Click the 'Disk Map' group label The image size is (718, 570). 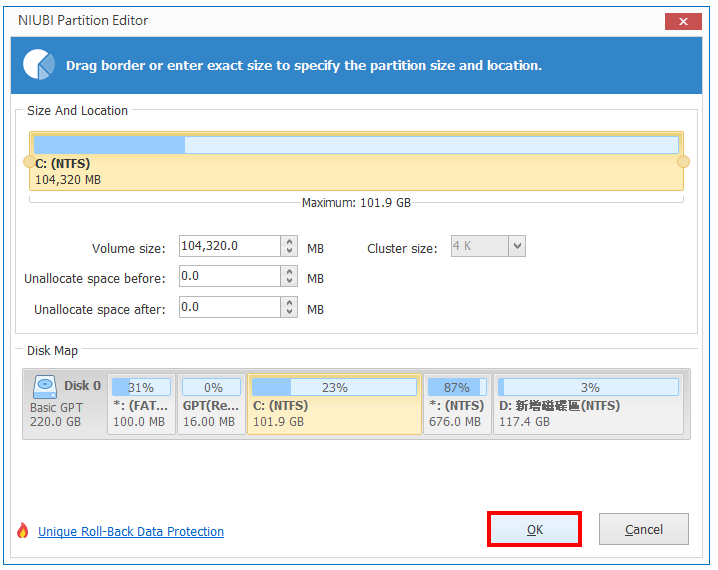[x=52, y=351]
